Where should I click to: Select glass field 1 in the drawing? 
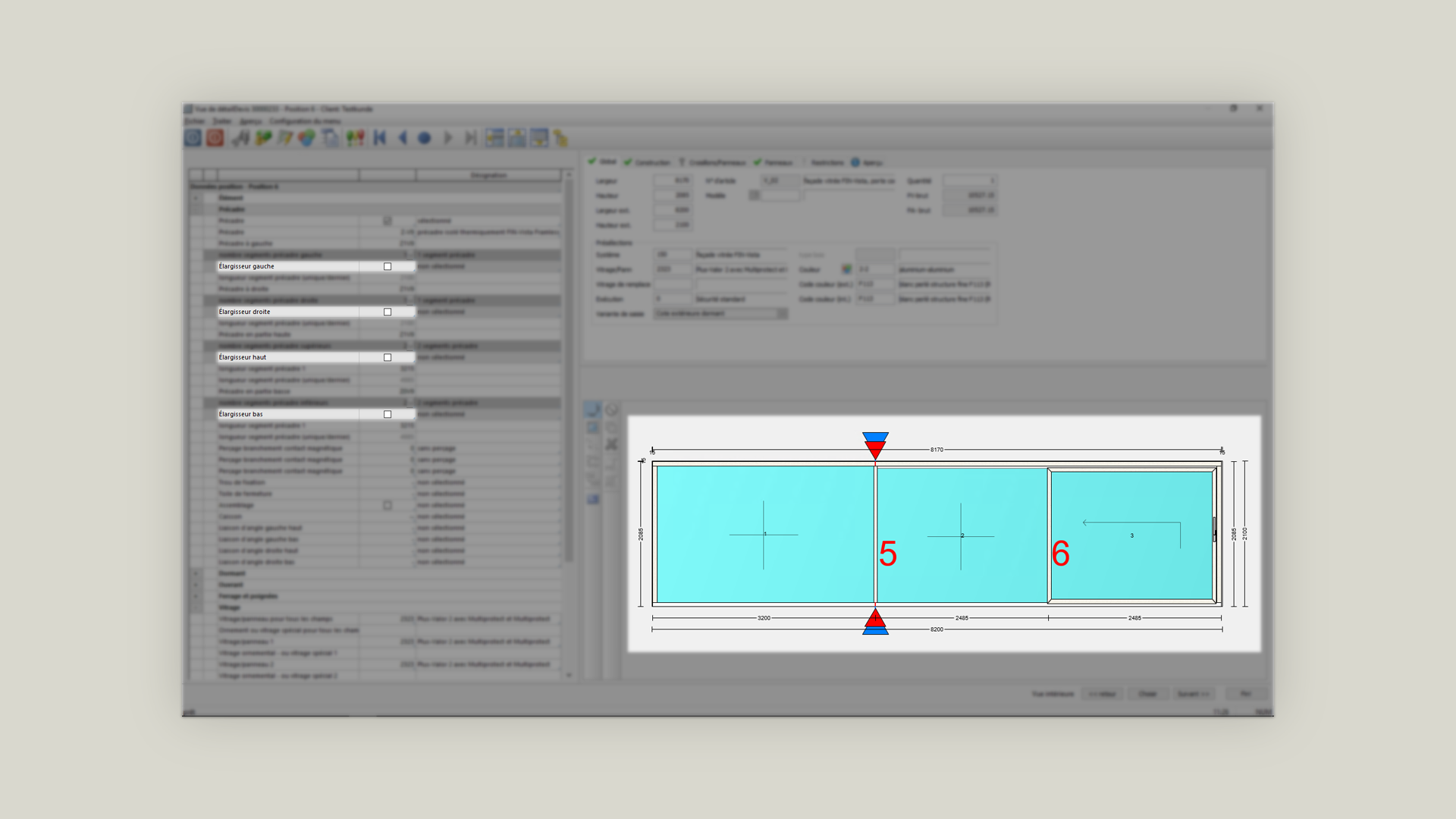click(x=764, y=534)
